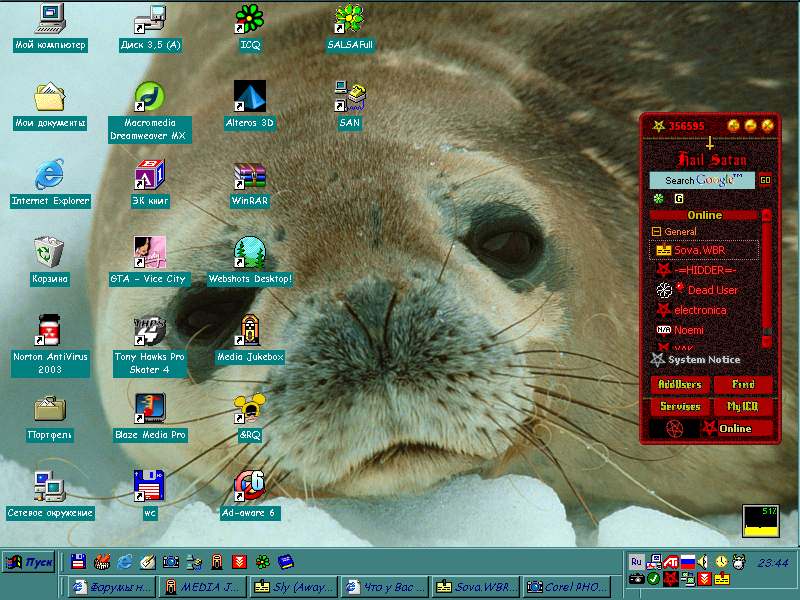Switch to MEDIA J... taskbar window
The image size is (800, 600).
click(x=201, y=587)
